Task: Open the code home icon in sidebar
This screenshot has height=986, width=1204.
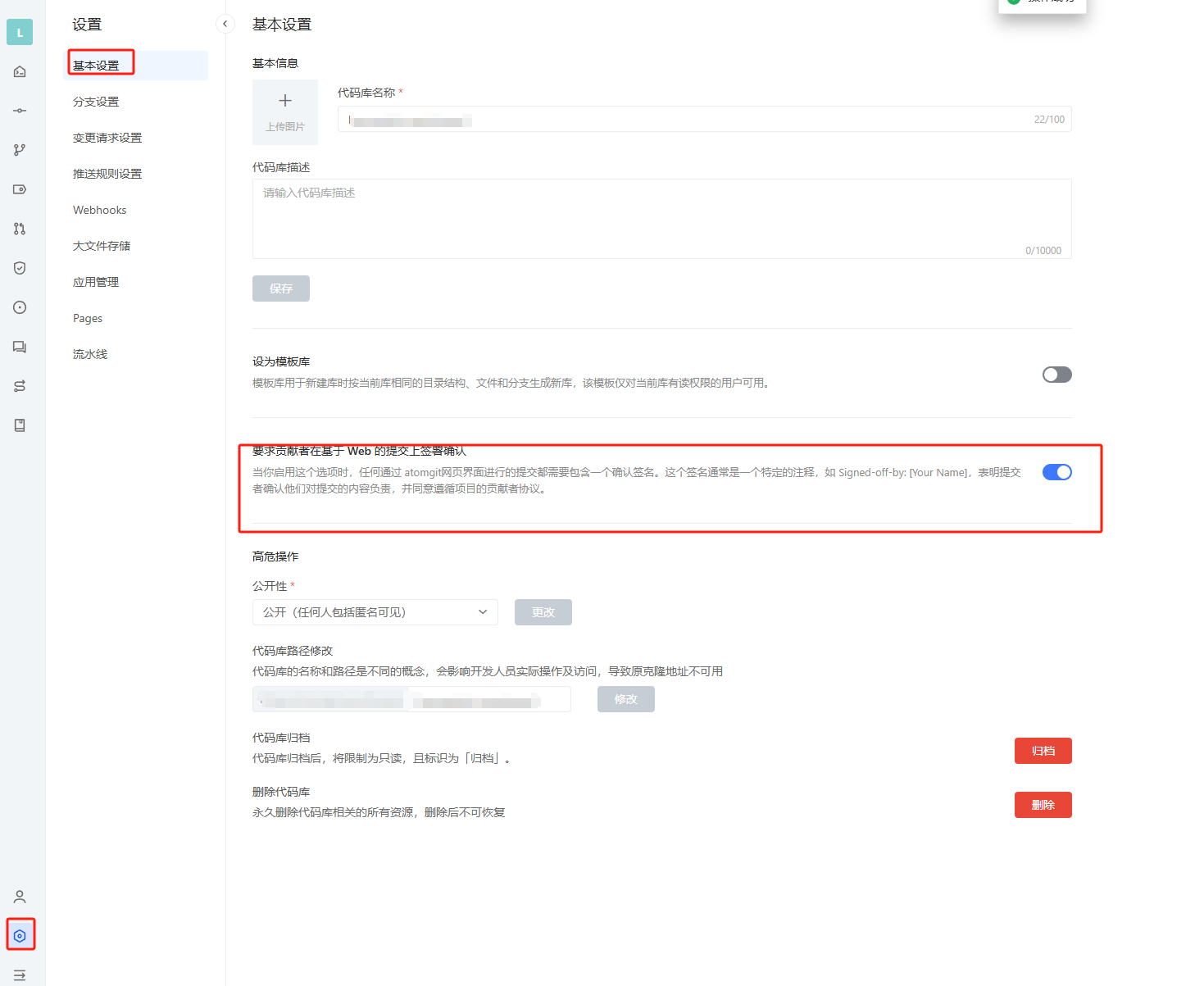Action: tap(20, 71)
